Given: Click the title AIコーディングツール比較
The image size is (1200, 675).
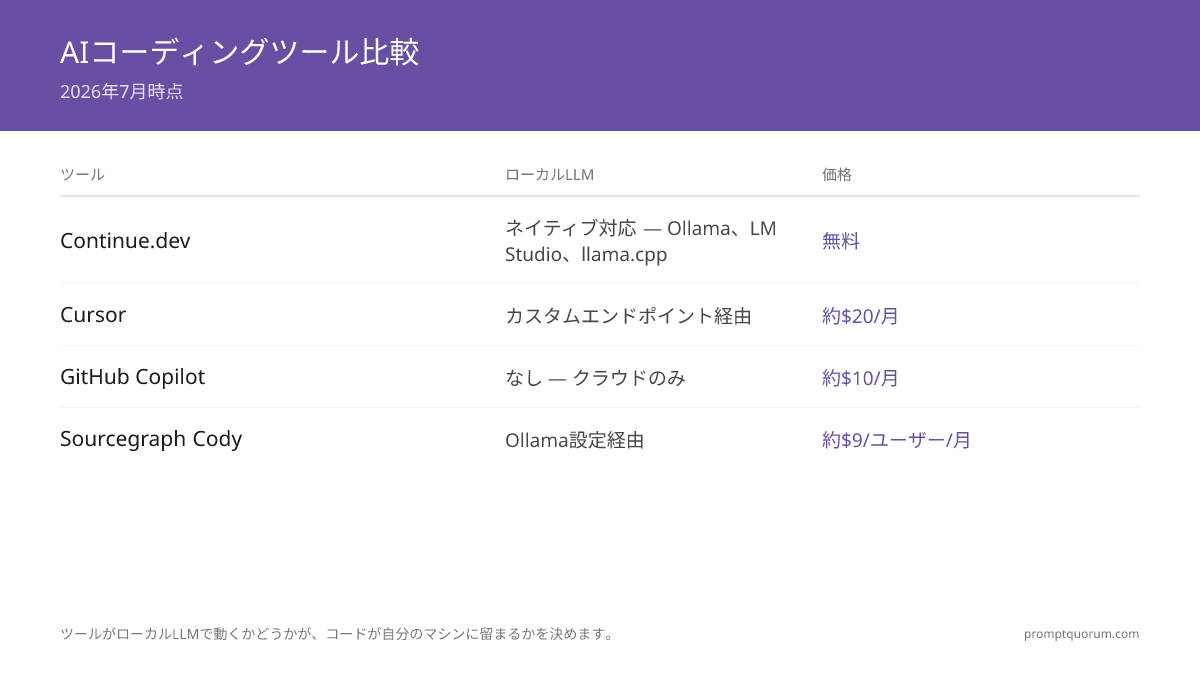Looking at the screenshot, I should point(239,52).
